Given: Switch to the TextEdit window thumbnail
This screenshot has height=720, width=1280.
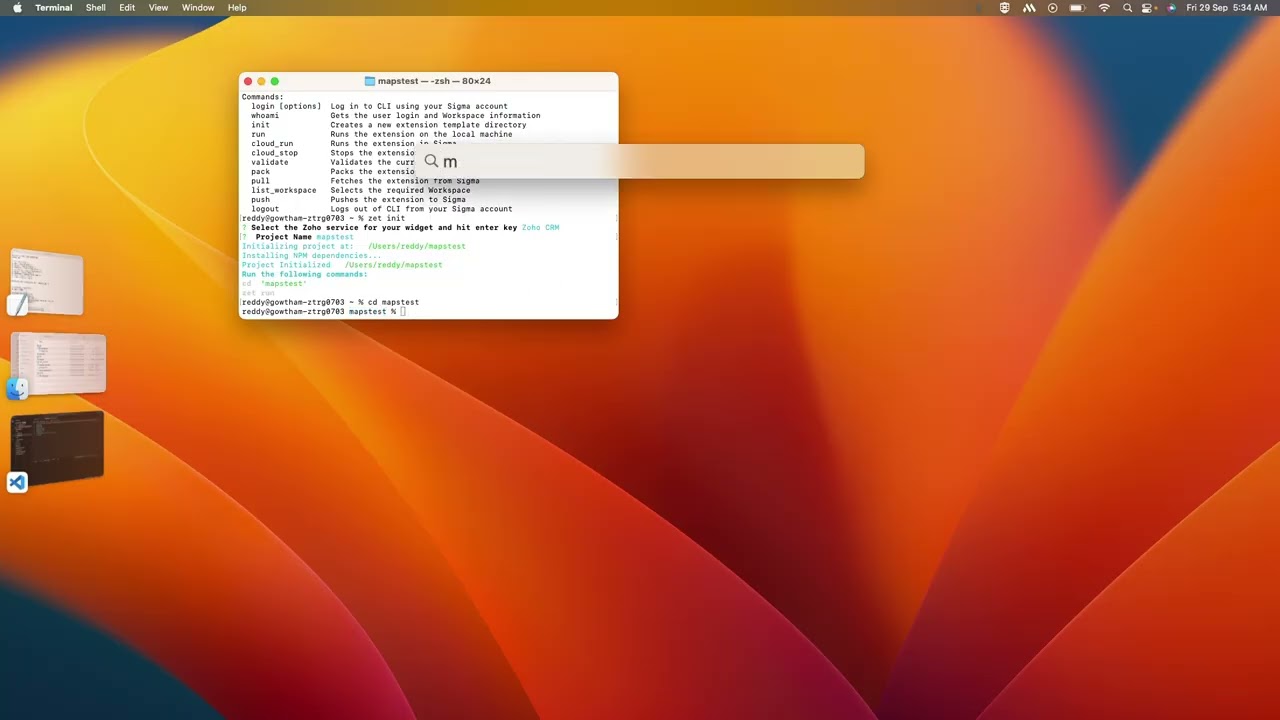Looking at the screenshot, I should pos(47,280).
